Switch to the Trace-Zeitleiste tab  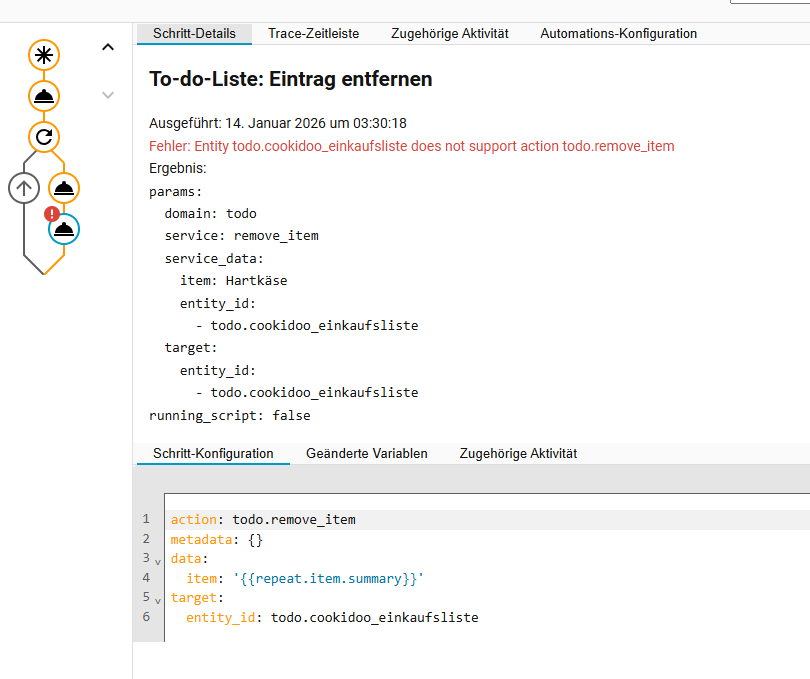[313, 33]
